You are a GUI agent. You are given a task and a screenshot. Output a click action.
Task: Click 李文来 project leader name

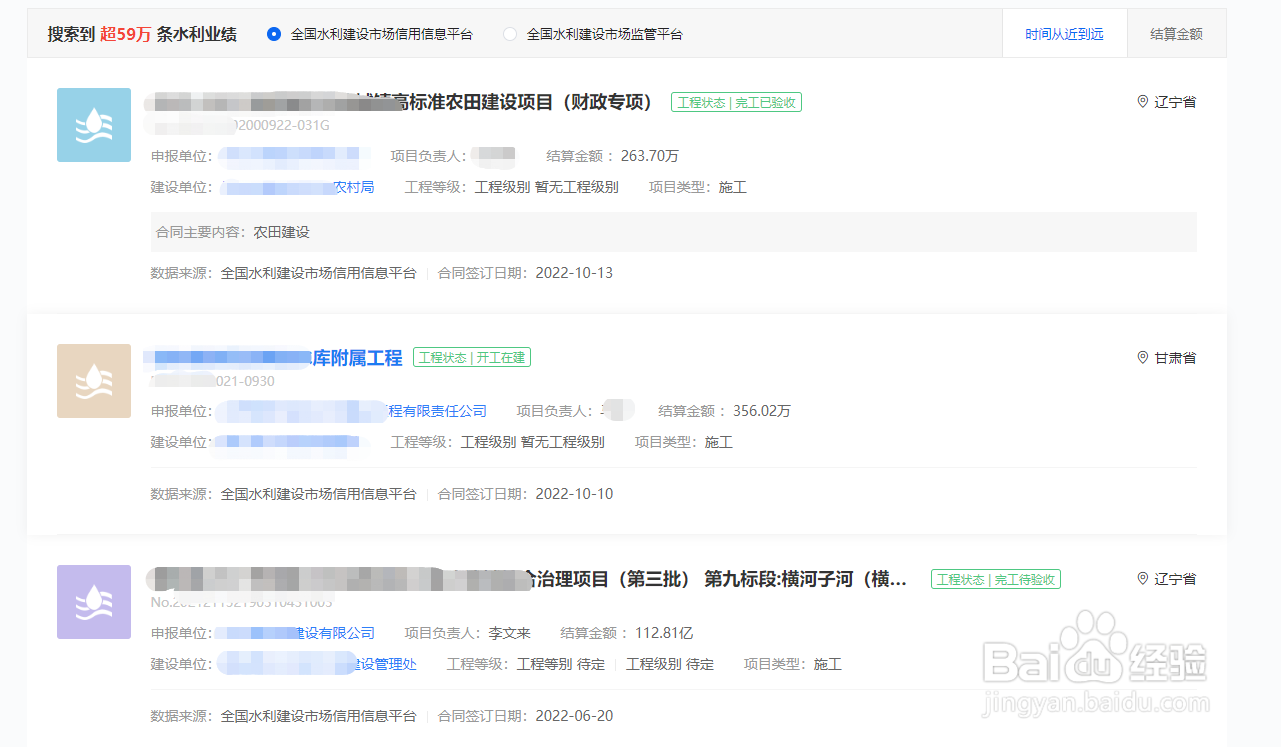[x=510, y=632]
